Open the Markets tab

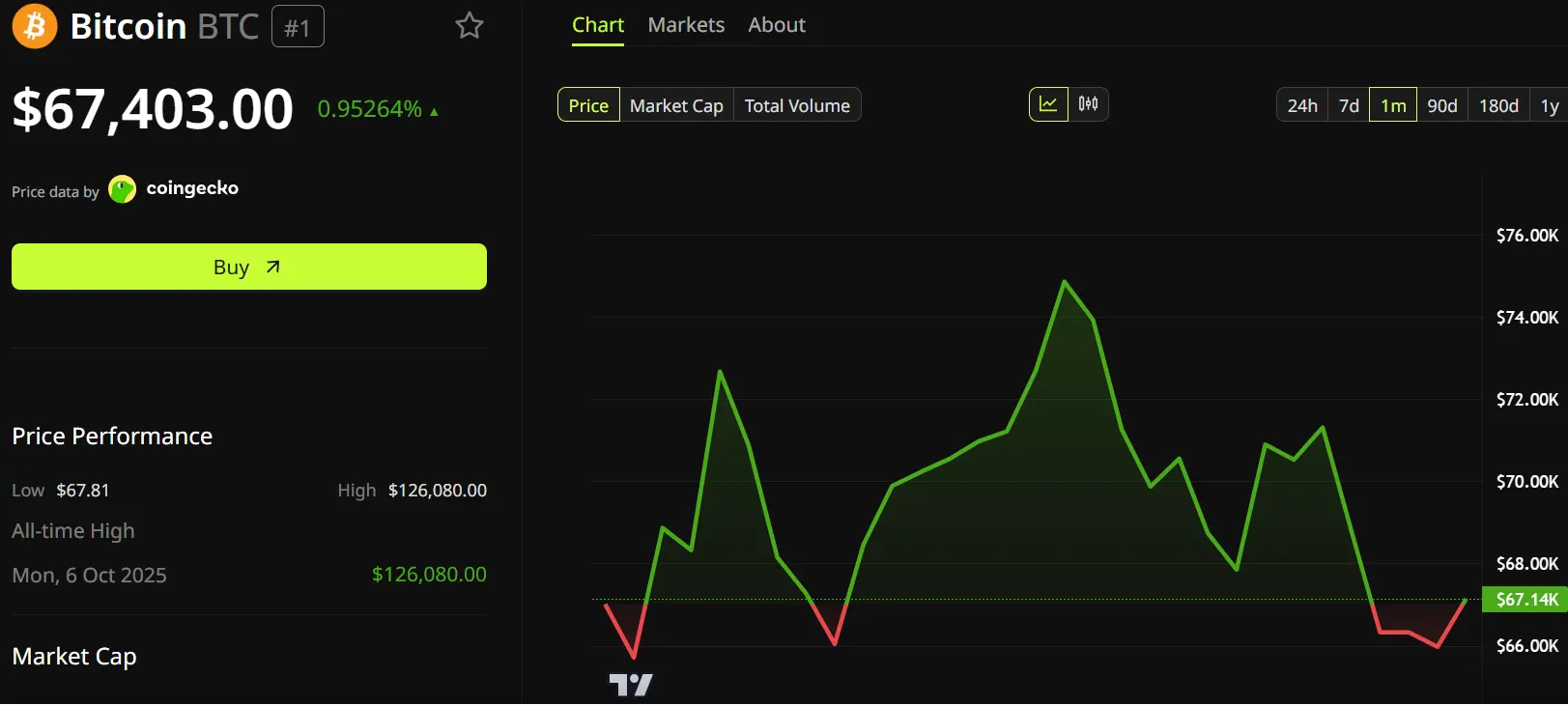(686, 25)
